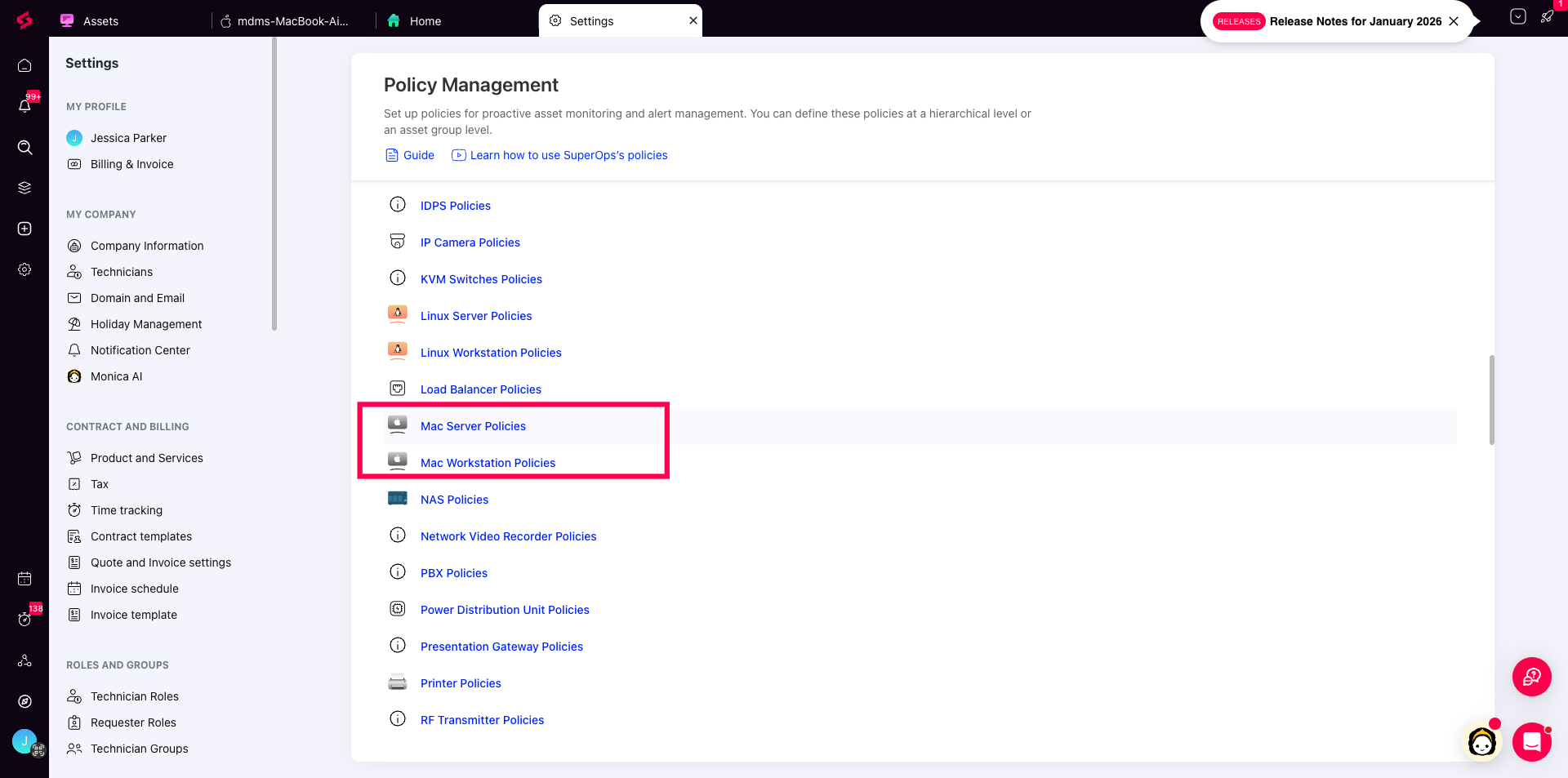Open Product and Services

click(147, 458)
